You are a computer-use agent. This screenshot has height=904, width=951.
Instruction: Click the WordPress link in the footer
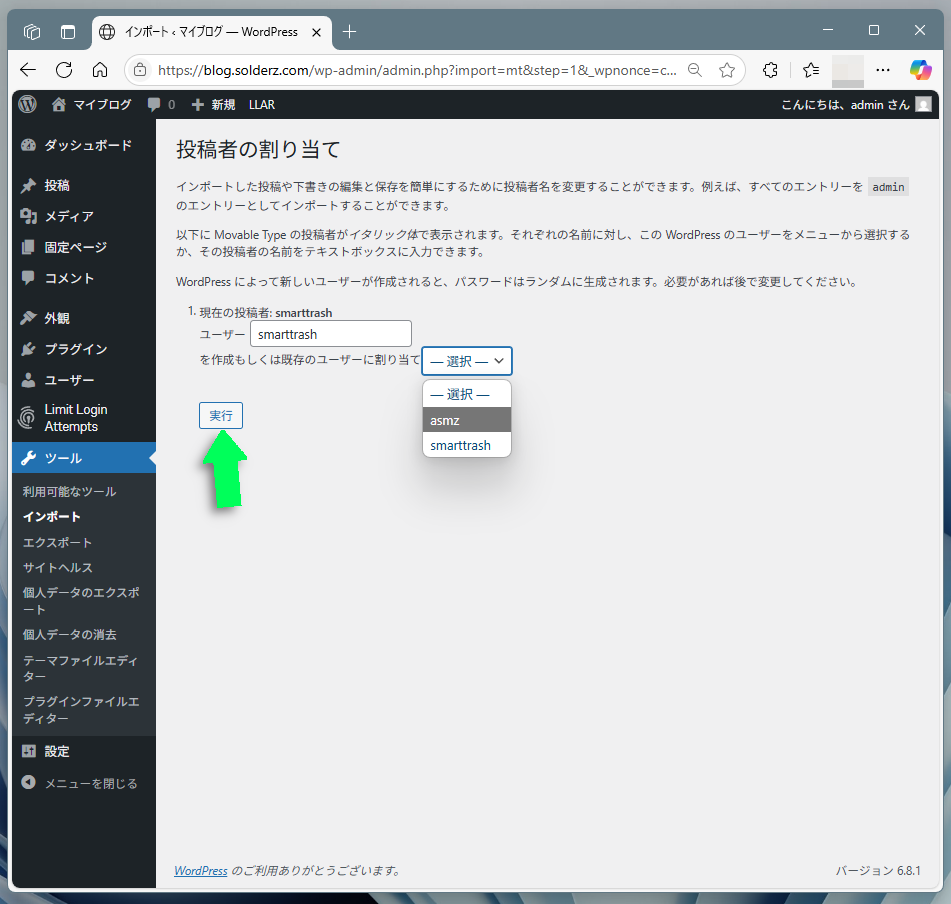click(x=201, y=870)
